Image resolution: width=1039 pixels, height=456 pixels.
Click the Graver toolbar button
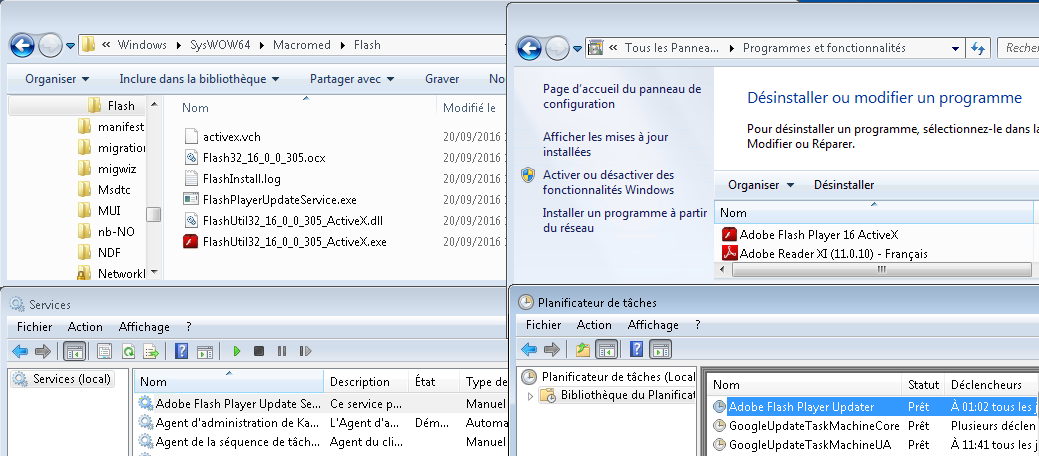pyautogui.click(x=442, y=79)
